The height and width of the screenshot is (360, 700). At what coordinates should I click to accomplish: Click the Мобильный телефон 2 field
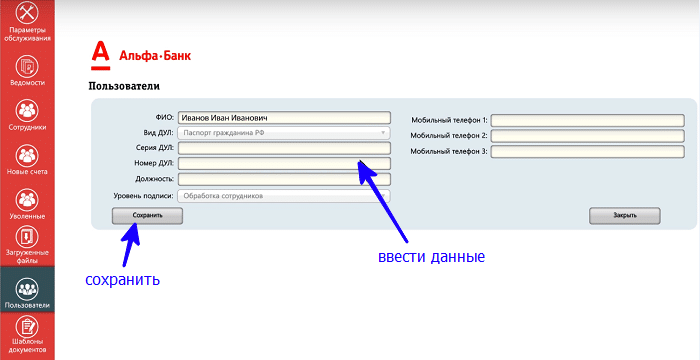tap(588, 136)
